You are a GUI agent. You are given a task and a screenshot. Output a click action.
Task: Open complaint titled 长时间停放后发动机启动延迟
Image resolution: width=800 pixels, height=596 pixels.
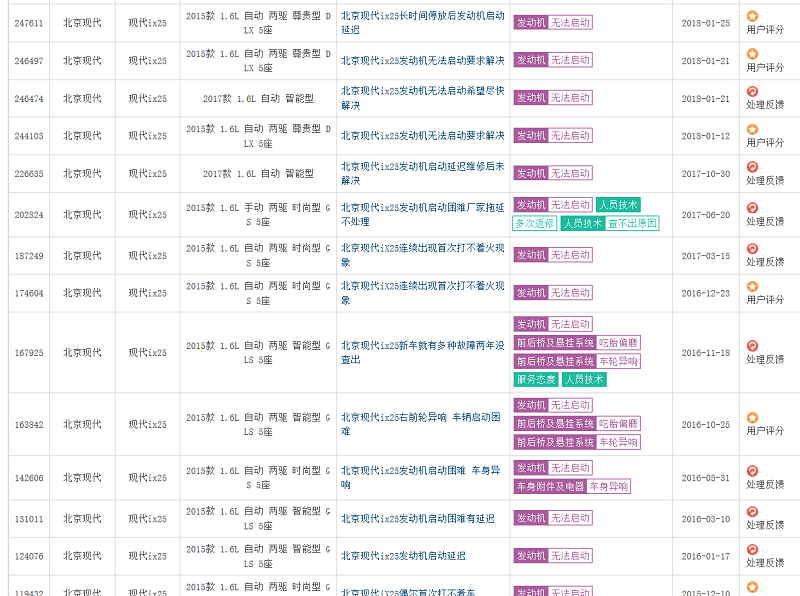(422, 22)
